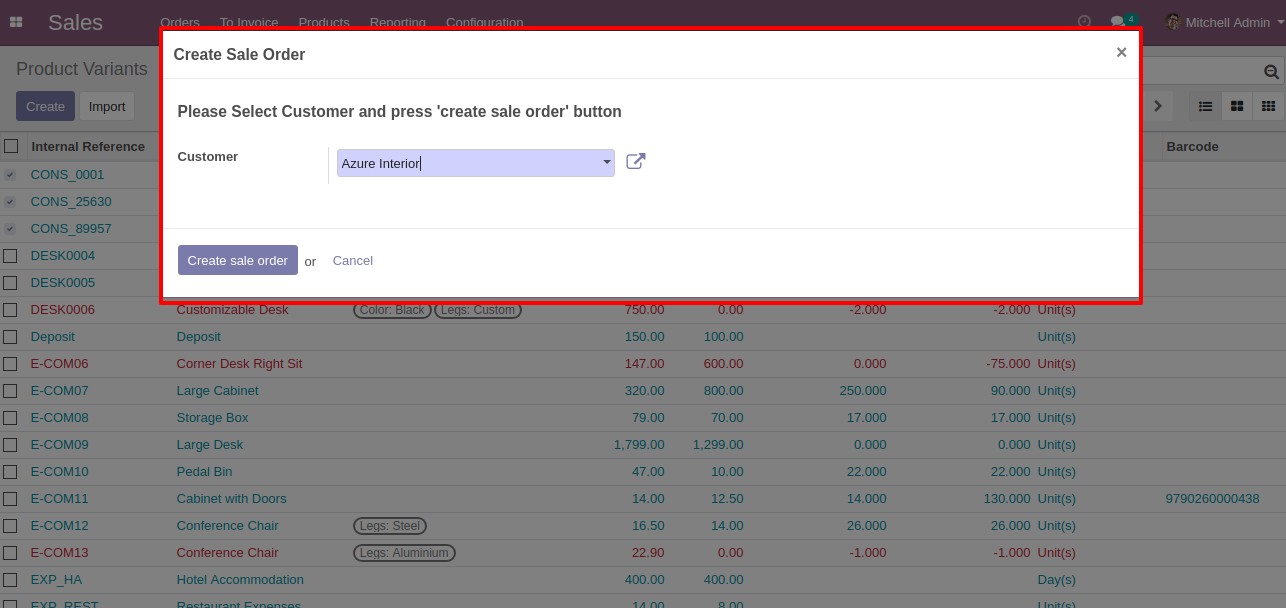
Task: Open the To Invoice menu
Action: click(249, 22)
